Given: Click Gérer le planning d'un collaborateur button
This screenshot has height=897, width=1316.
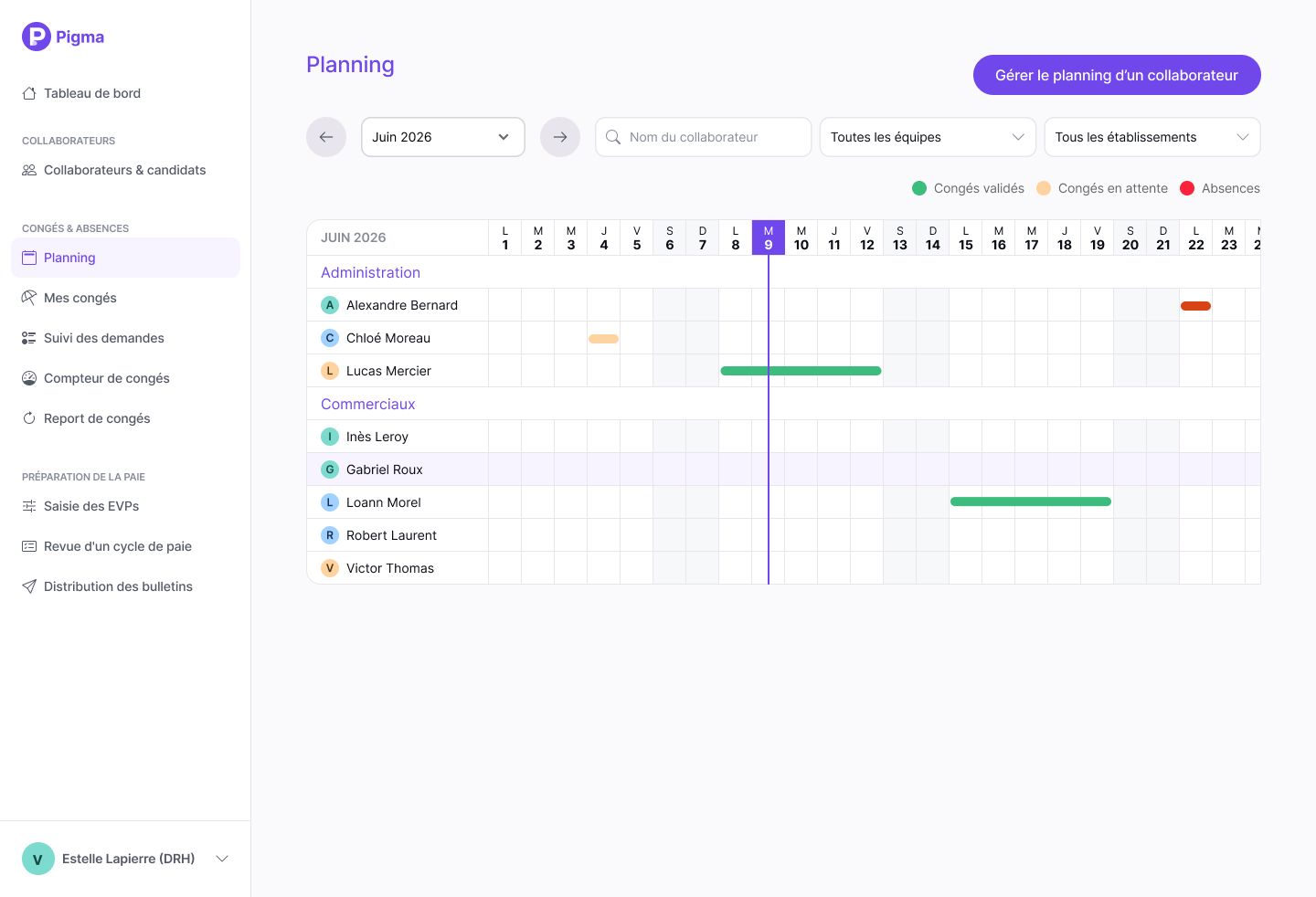Looking at the screenshot, I should [x=1117, y=75].
